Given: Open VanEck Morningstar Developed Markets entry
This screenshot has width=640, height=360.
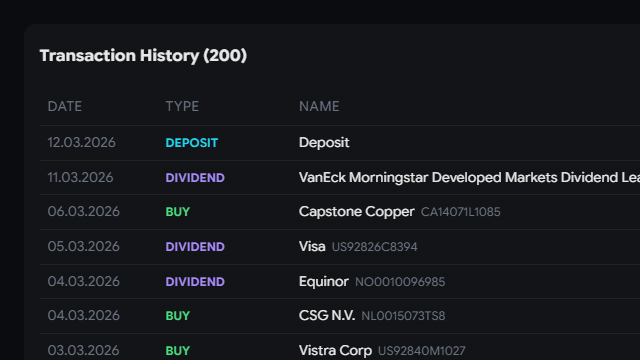Looking at the screenshot, I should pos(469,178).
